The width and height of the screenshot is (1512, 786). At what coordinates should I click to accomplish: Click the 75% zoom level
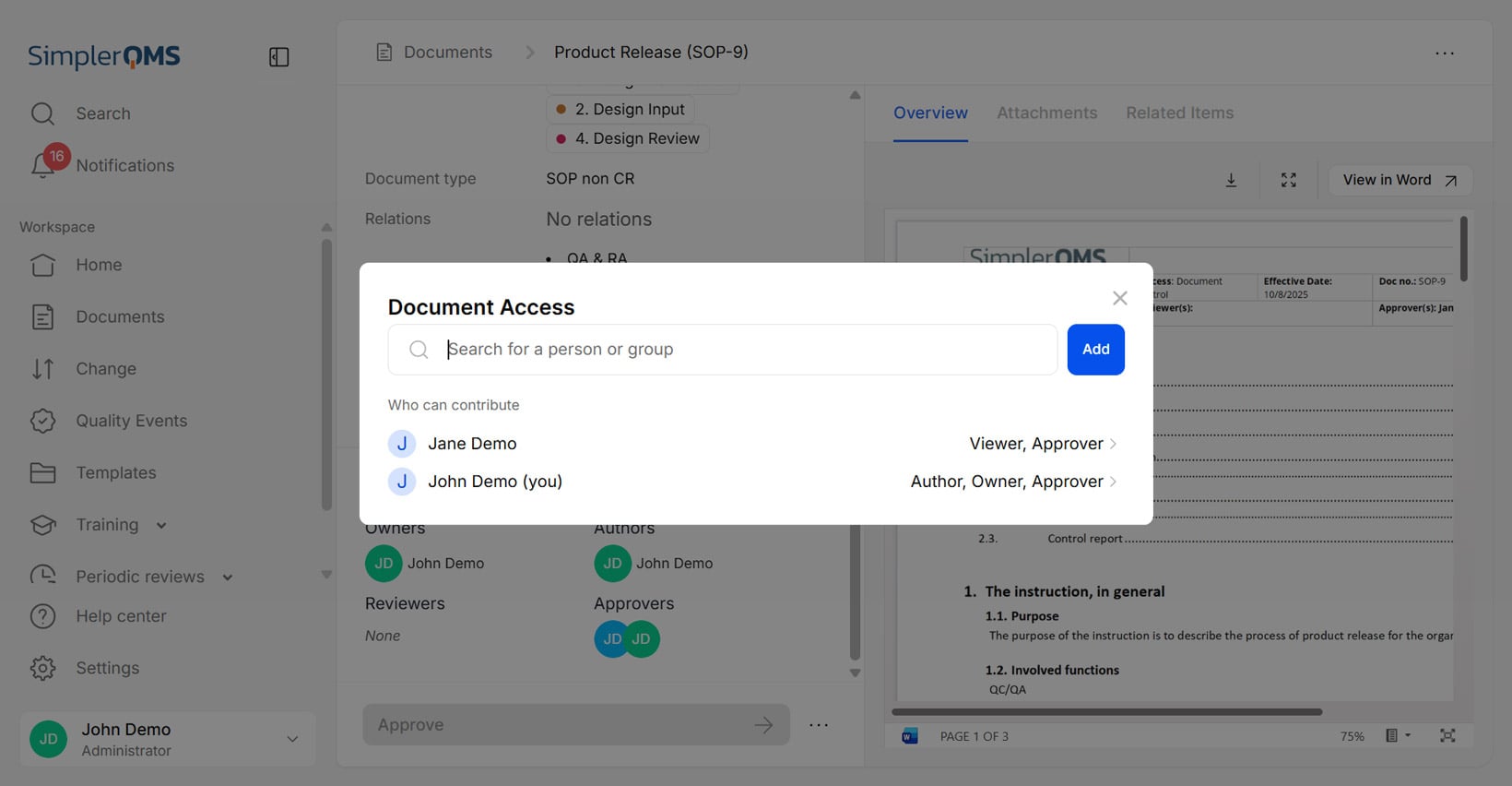1353,736
